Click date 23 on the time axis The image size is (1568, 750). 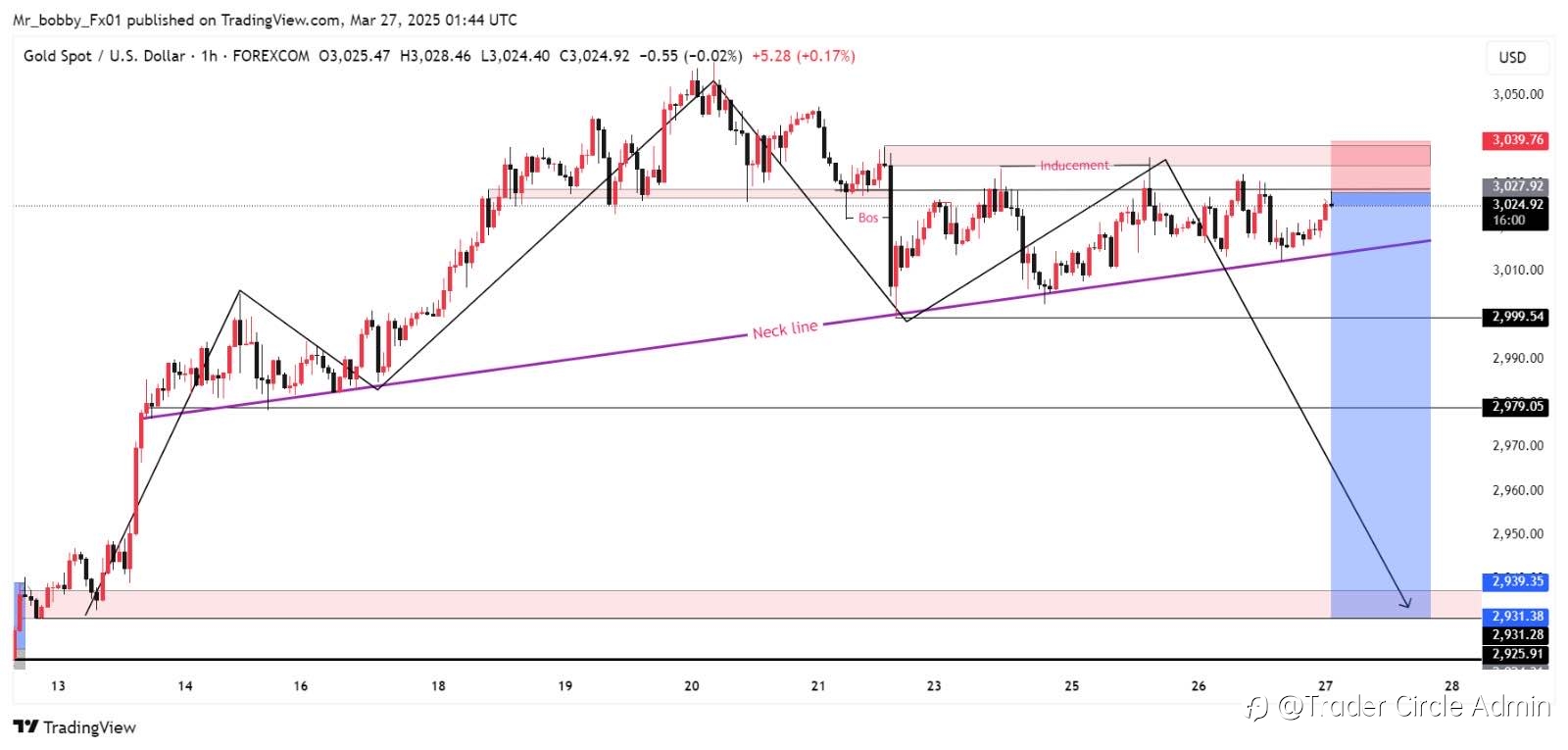click(x=933, y=686)
